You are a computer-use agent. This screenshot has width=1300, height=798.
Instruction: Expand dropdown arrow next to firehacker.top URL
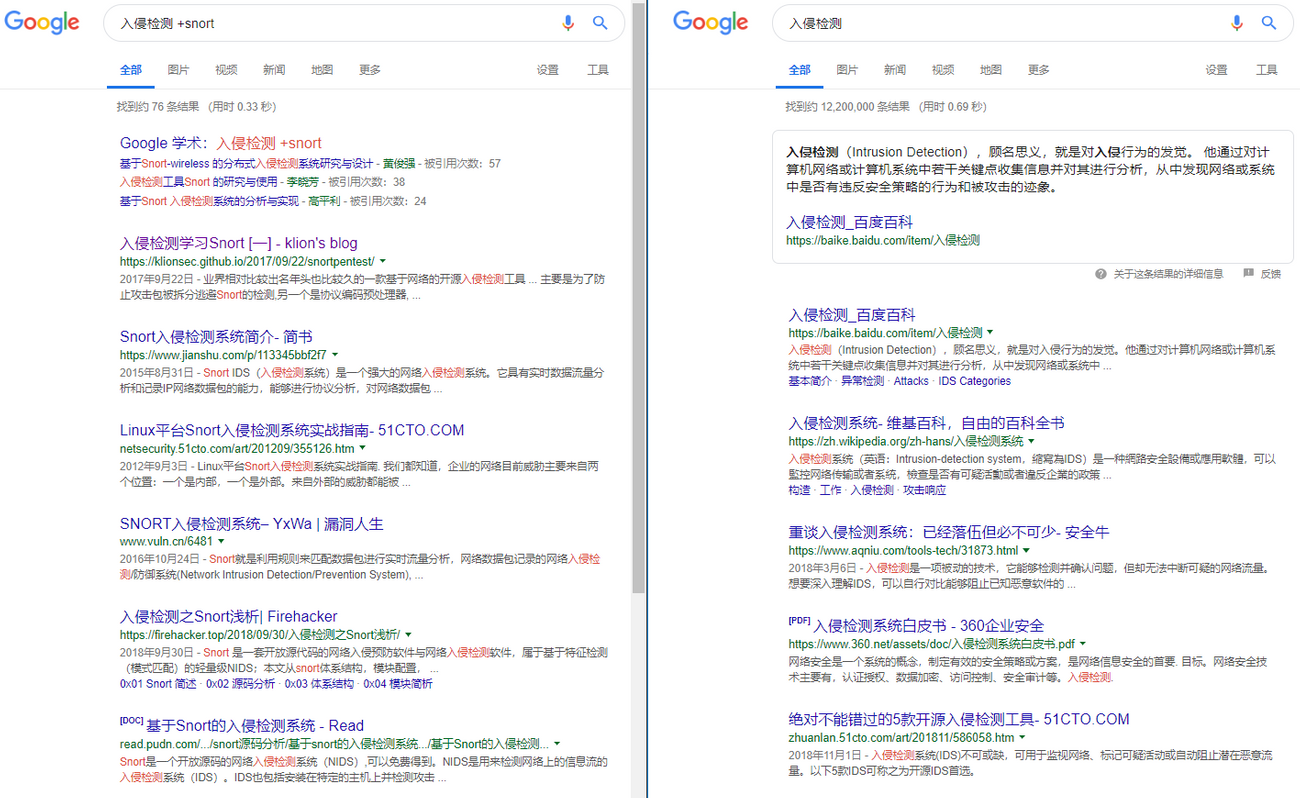[408, 635]
